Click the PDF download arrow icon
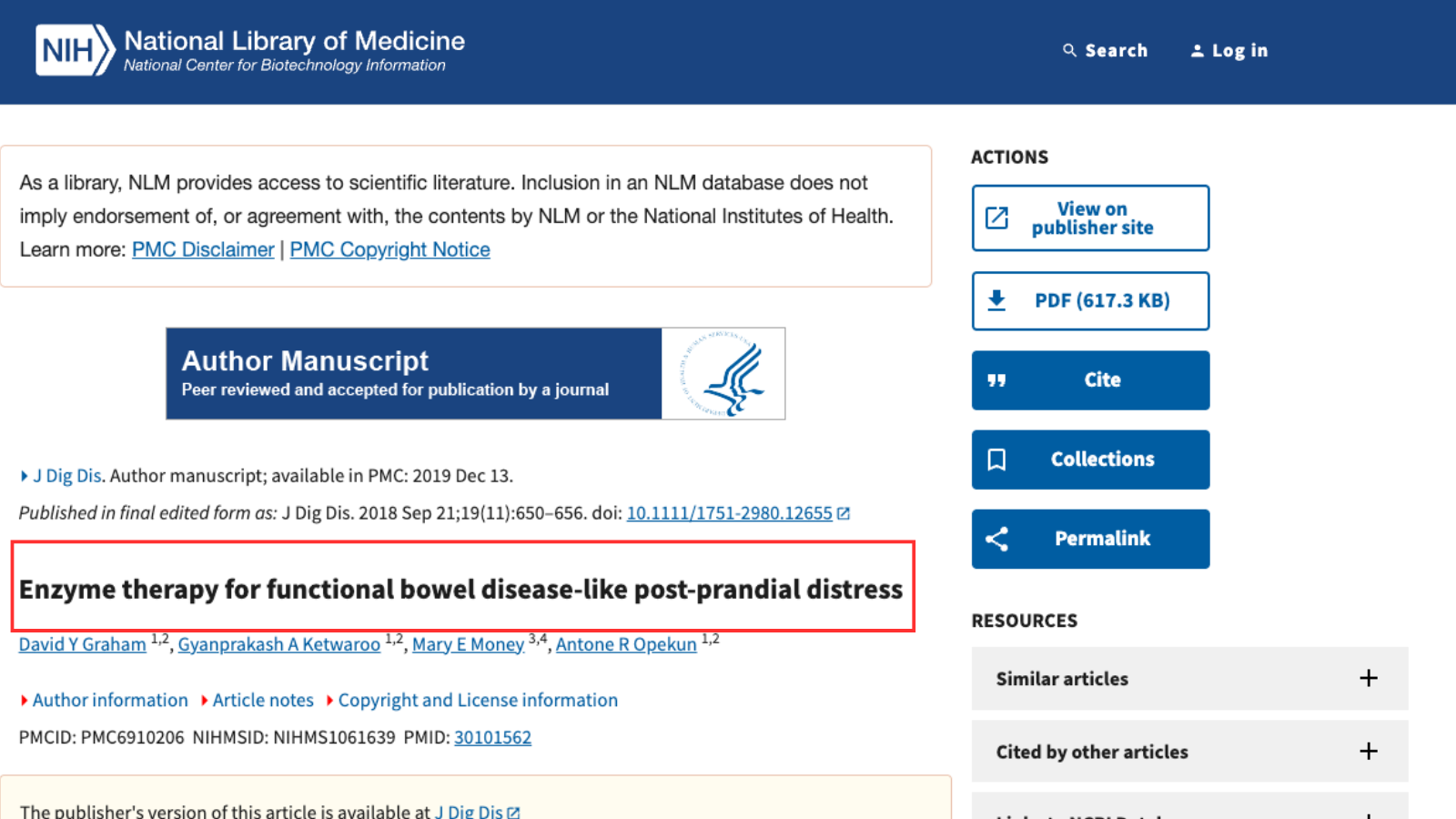 (997, 300)
